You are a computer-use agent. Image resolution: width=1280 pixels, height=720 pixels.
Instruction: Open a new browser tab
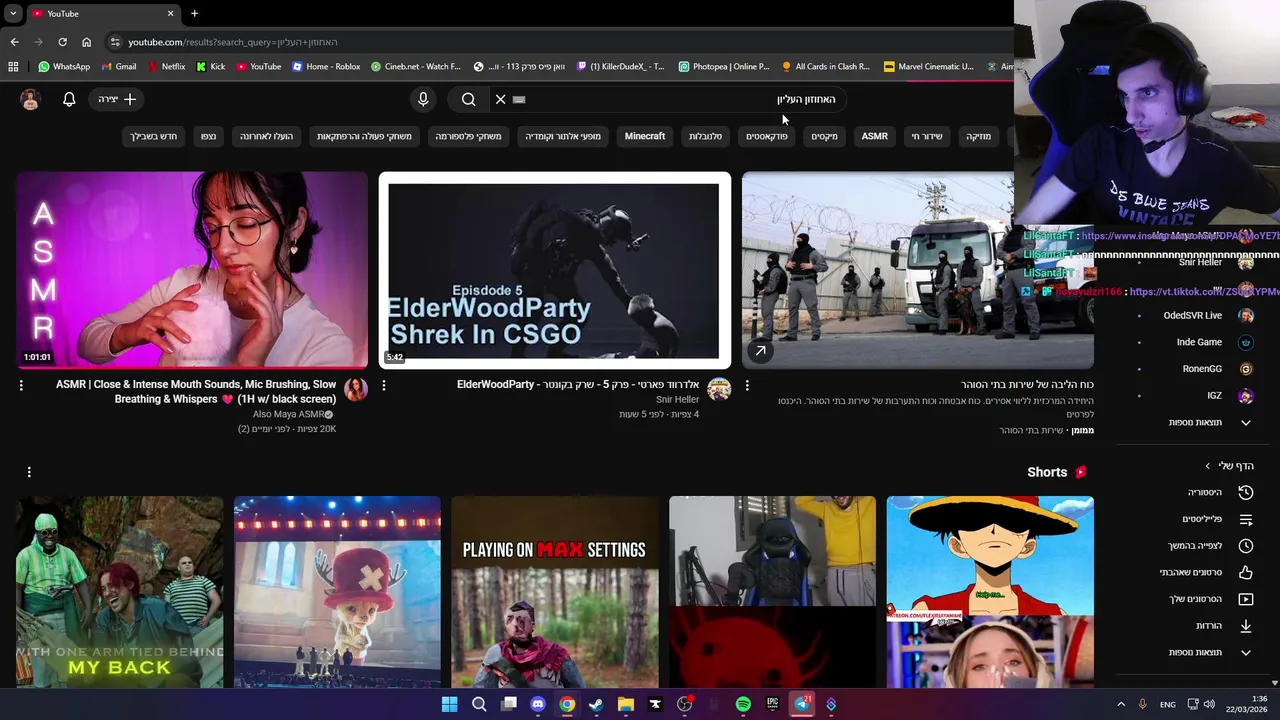194,14
